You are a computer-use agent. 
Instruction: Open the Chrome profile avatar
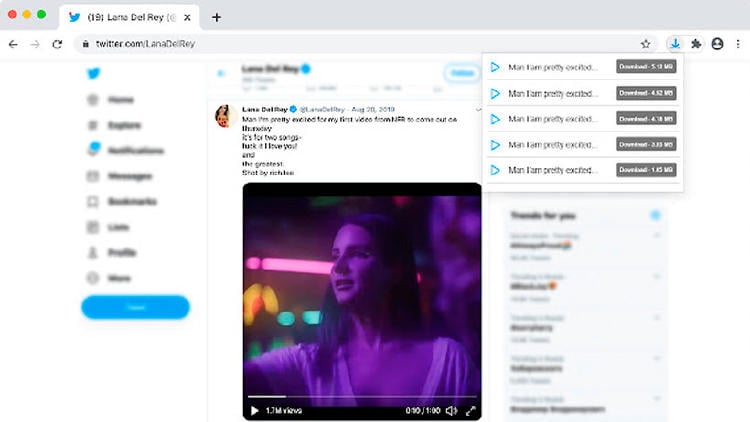coord(717,44)
